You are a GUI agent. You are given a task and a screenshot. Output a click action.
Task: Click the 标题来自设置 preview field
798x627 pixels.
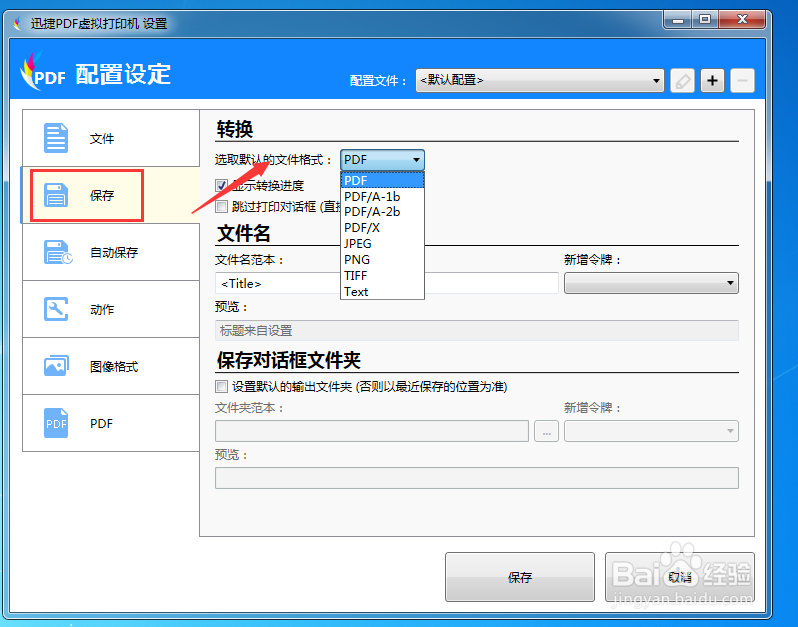point(476,330)
